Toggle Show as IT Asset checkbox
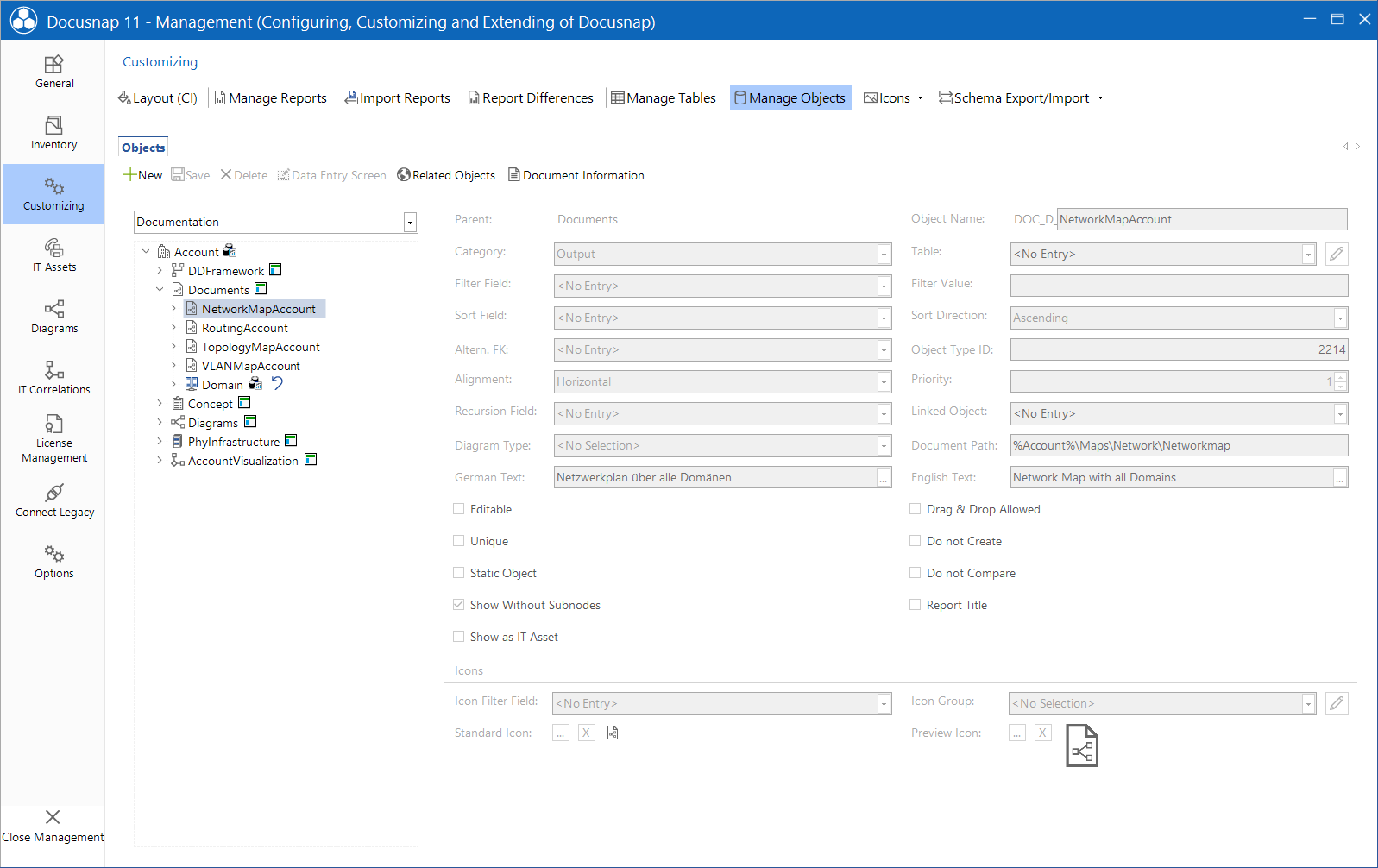The height and width of the screenshot is (868, 1378). click(x=459, y=637)
